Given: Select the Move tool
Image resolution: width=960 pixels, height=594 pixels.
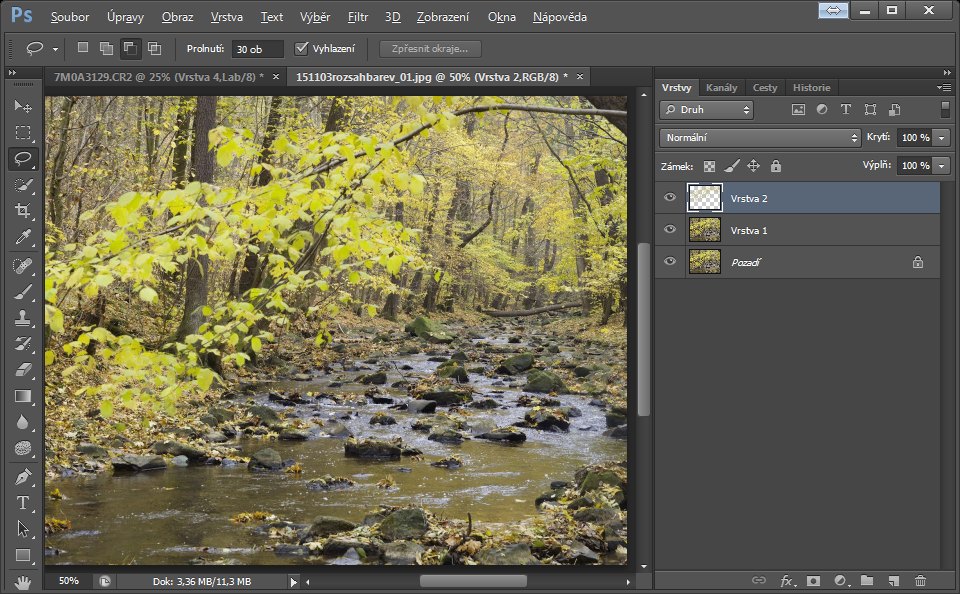Looking at the screenshot, I should point(23,106).
